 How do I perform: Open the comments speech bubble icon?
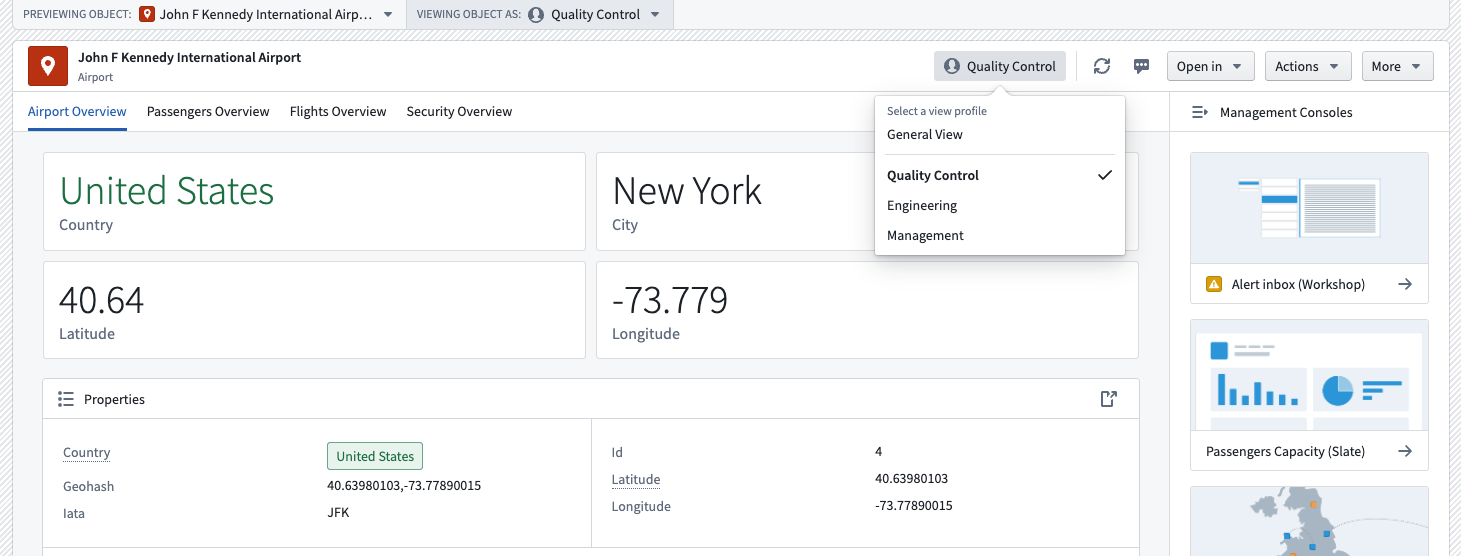click(x=1141, y=66)
